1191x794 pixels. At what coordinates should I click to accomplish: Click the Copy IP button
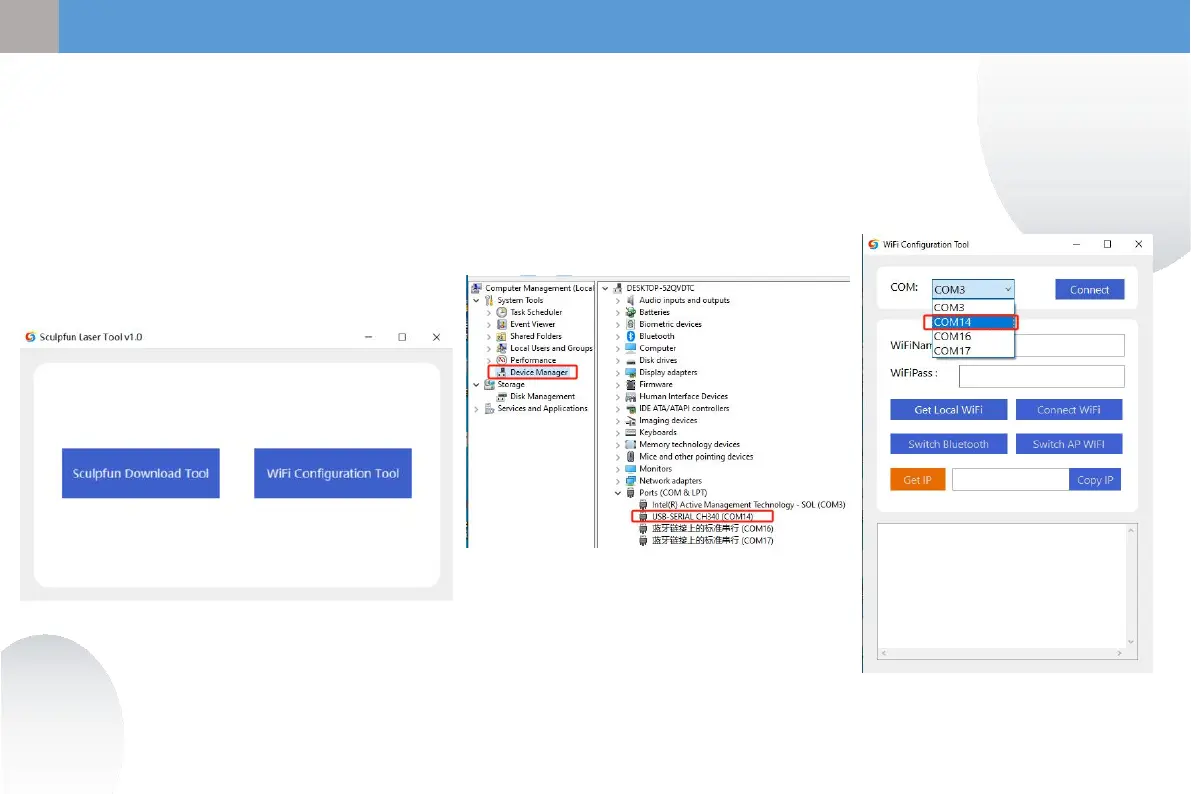(1095, 479)
